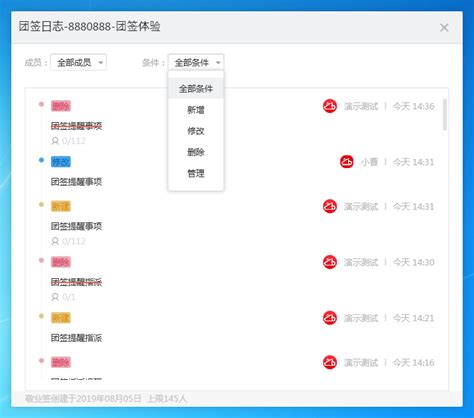
Task: Click the struck-through 团签提醒指派 entry title
Action: (x=76, y=282)
